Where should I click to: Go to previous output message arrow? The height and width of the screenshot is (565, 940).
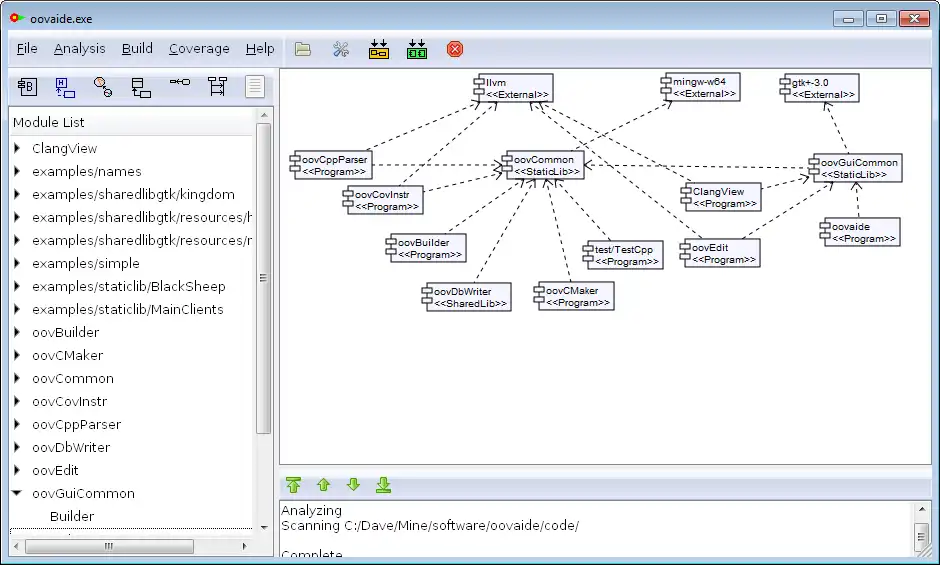[x=324, y=485]
